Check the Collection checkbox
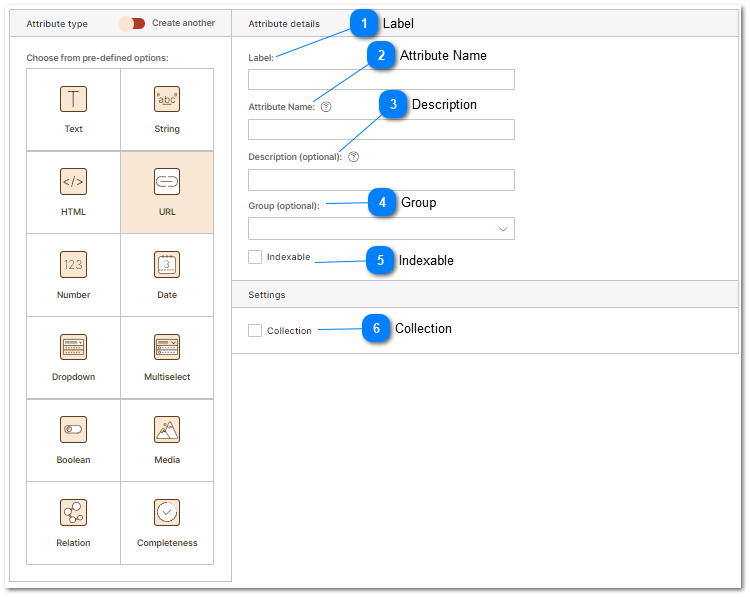 tap(255, 330)
